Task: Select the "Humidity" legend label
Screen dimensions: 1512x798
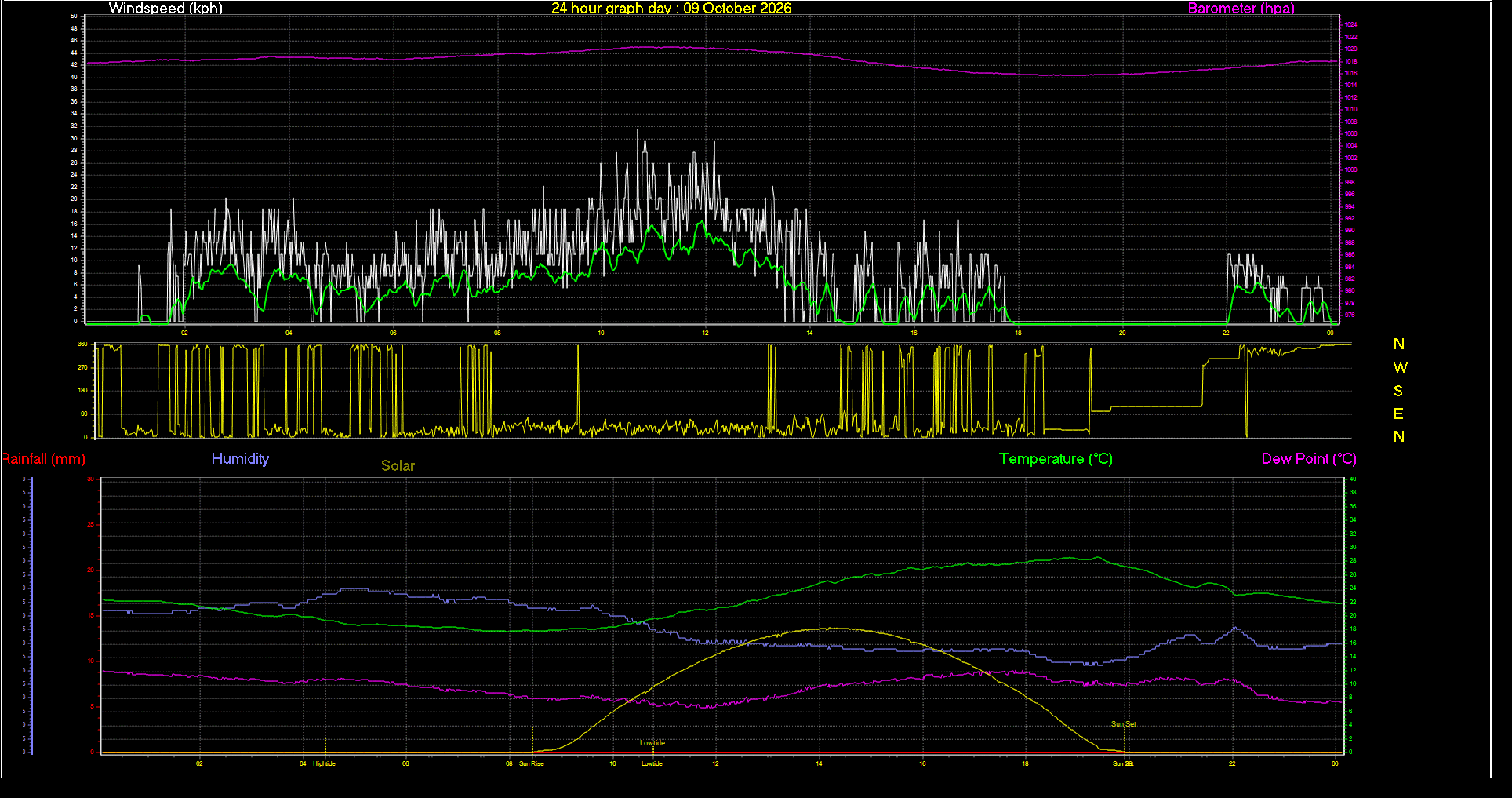Action: (240, 459)
